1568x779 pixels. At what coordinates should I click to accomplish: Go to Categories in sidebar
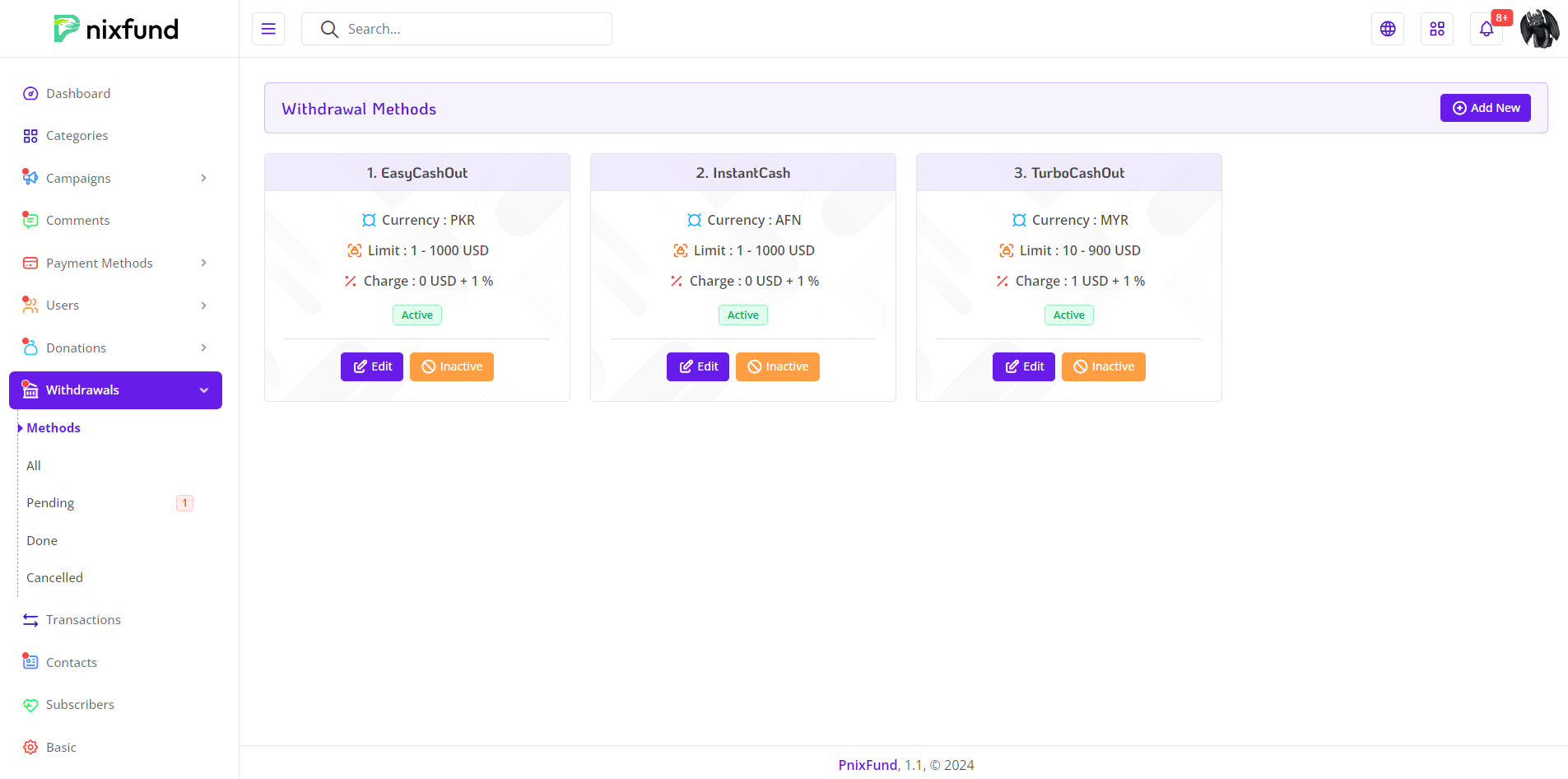point(77,136)
